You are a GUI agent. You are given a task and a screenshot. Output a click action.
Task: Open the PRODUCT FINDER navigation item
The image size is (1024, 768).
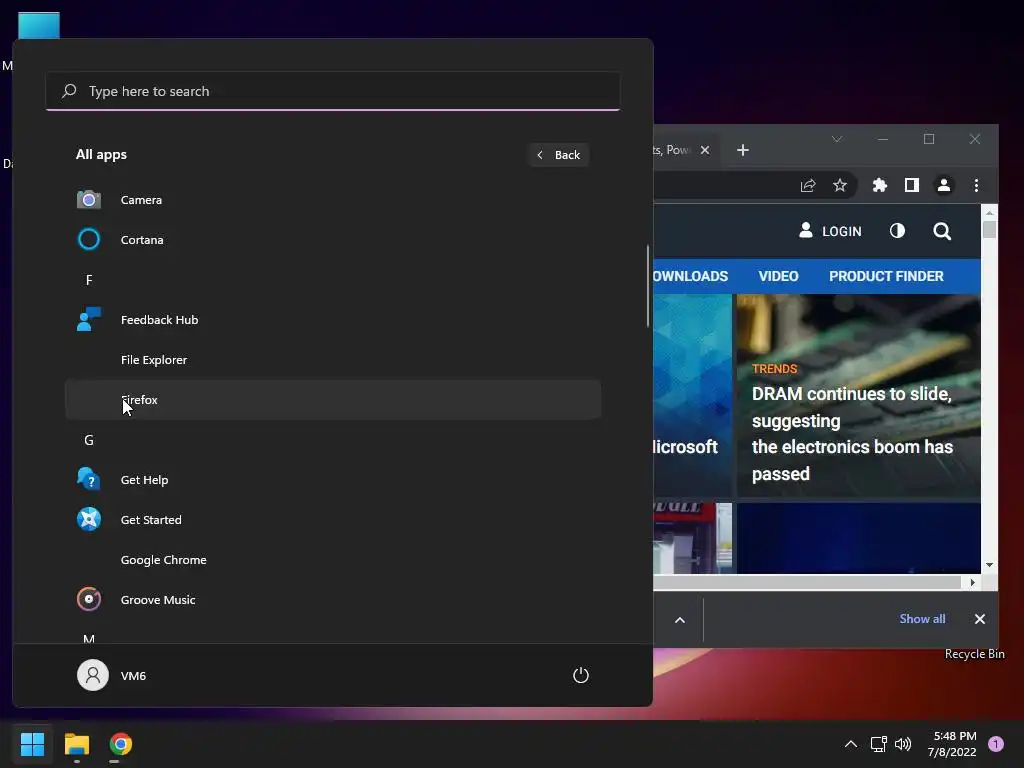[x=886, y=276]
